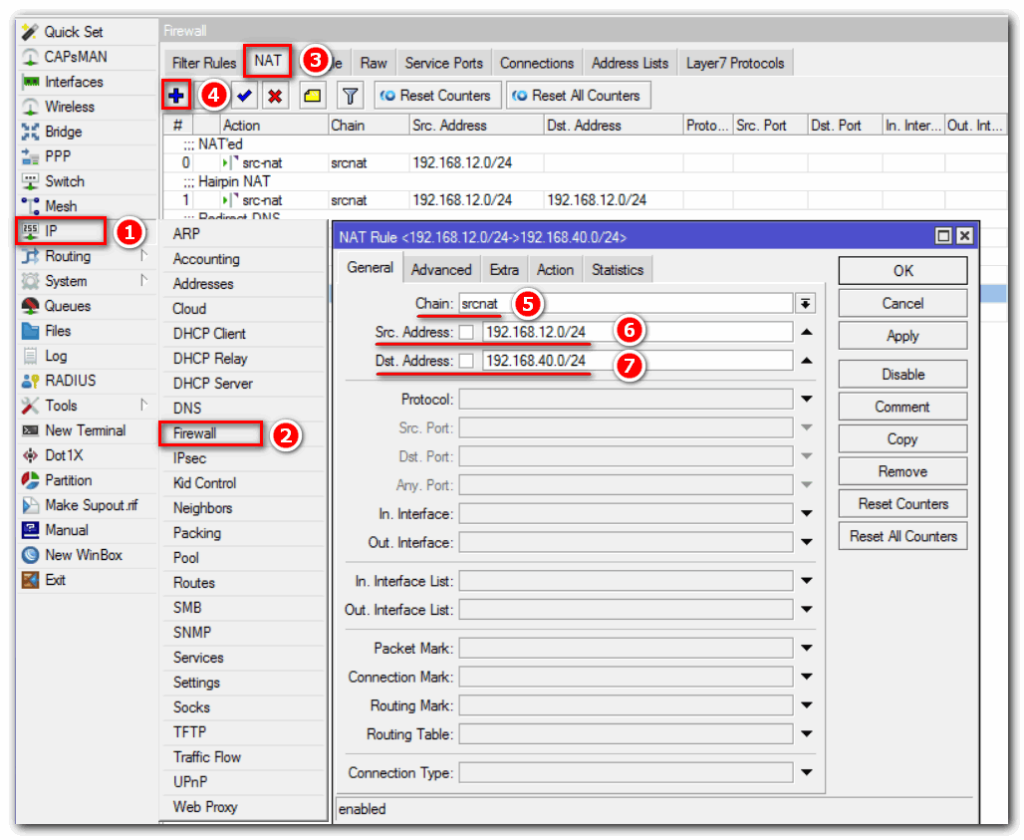Click the yellow Comment icon in the toolbar

point(312,96)
